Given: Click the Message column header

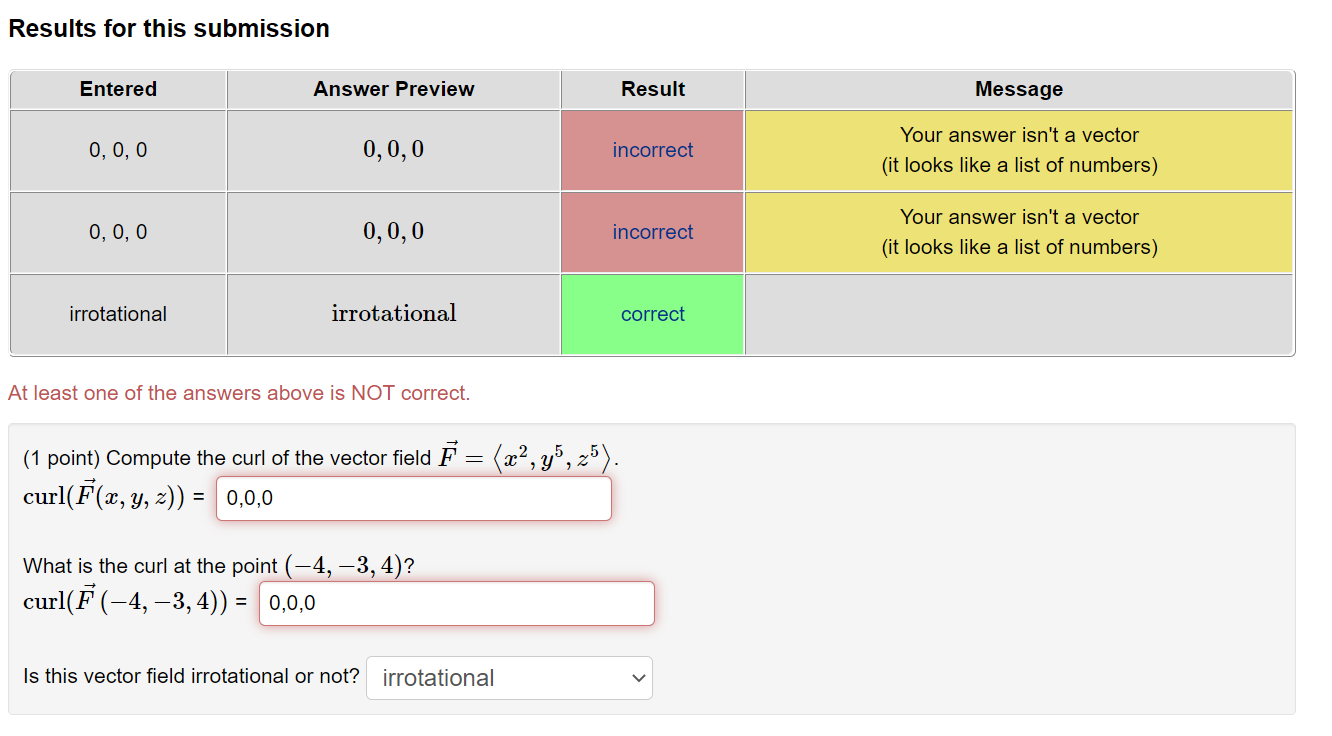Looking at the screenshot, I should (1018, 89).
